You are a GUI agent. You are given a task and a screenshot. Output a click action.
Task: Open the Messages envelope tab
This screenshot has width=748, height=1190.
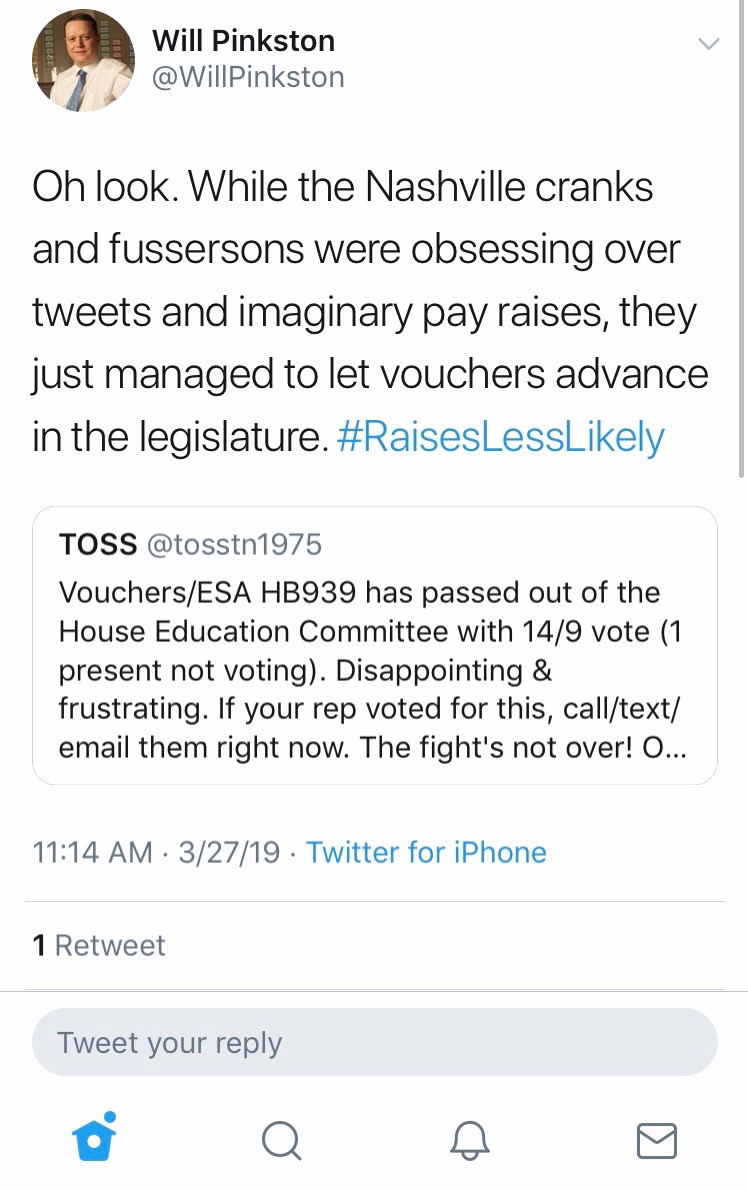click(656, 1140)
